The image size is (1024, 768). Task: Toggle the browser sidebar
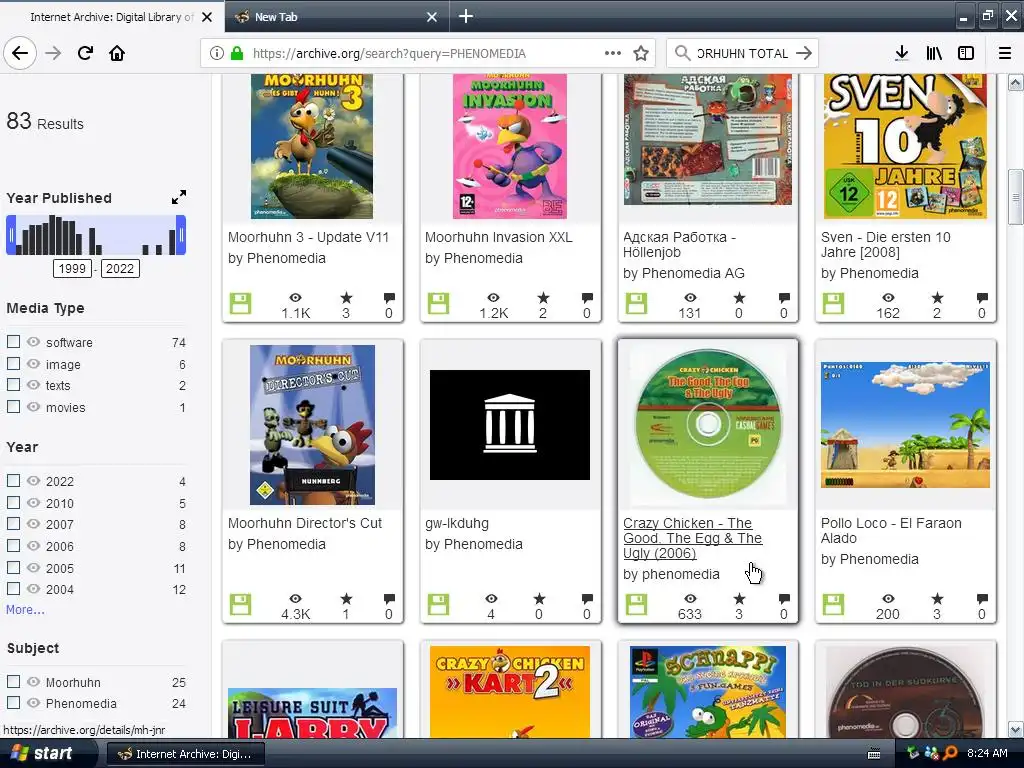pyautogui.click(x=966, y=54)
